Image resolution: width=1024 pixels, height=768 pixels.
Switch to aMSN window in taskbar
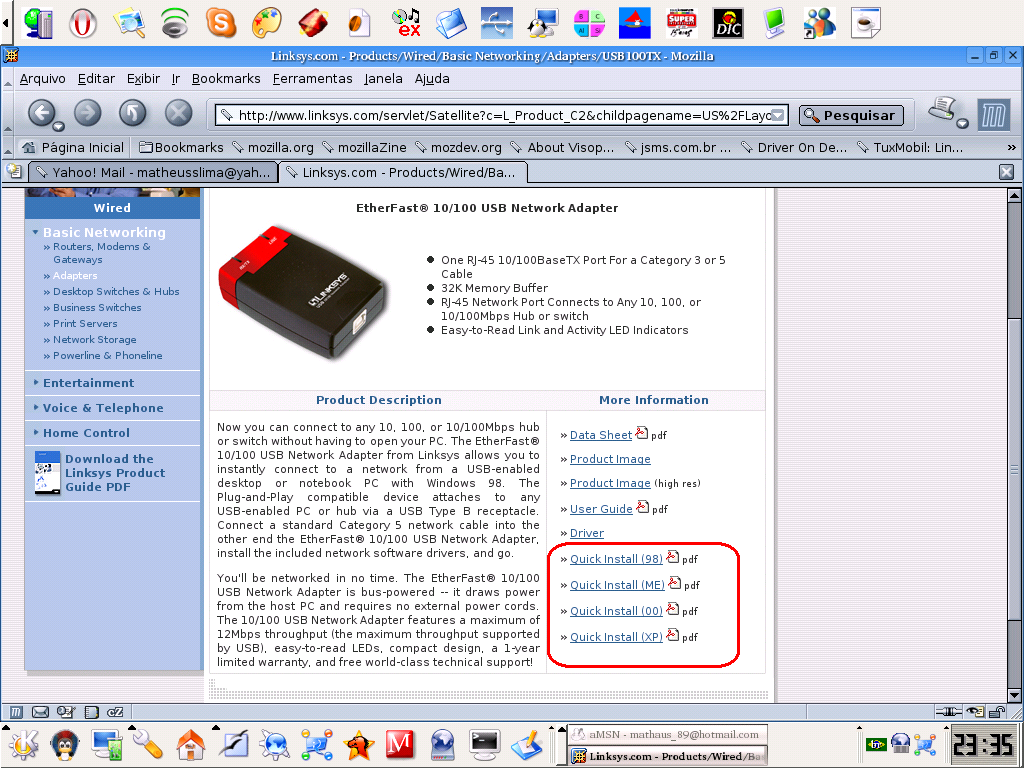(667, 734)
